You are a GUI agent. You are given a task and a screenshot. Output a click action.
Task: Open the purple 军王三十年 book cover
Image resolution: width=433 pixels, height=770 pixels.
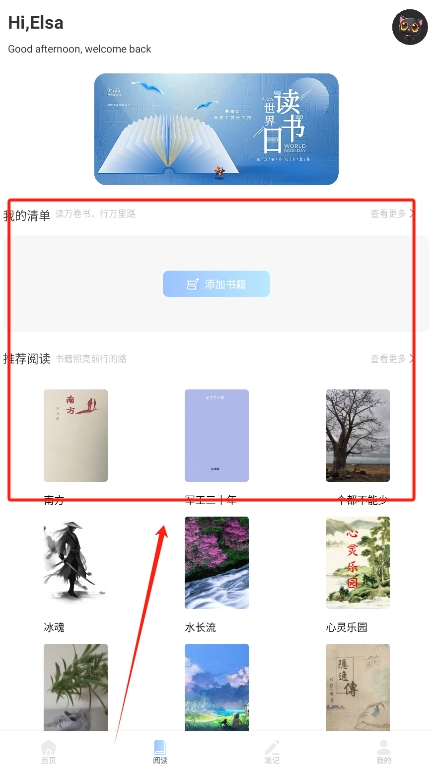[216, 436]
